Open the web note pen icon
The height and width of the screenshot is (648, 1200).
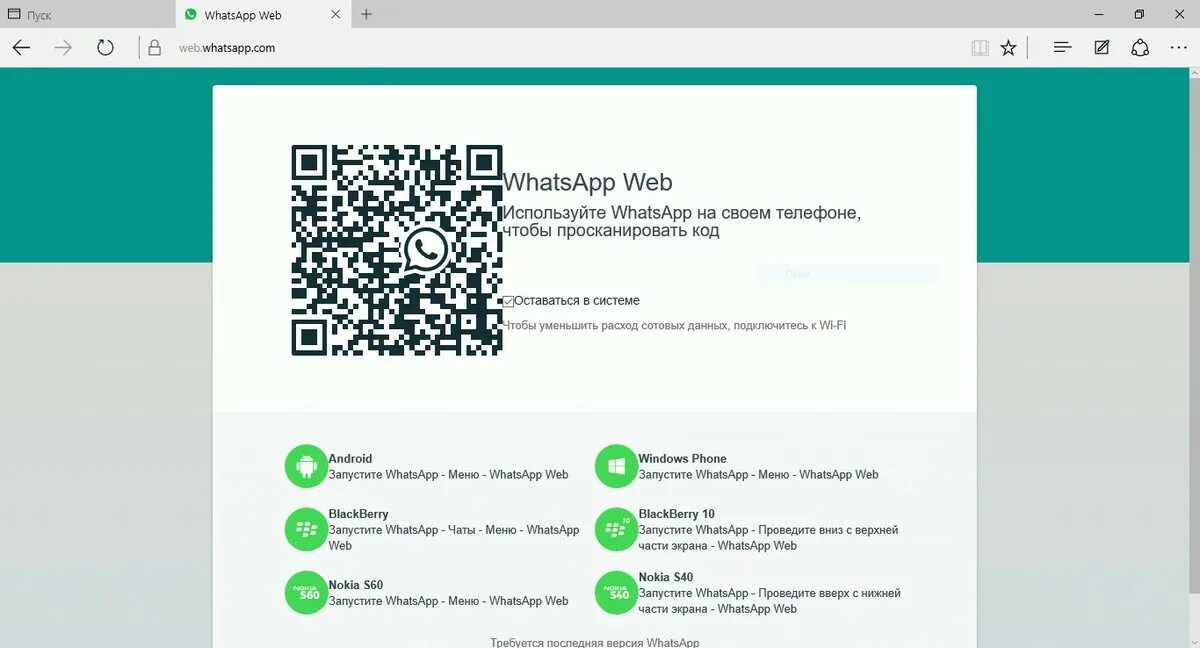pos(1101,47)
